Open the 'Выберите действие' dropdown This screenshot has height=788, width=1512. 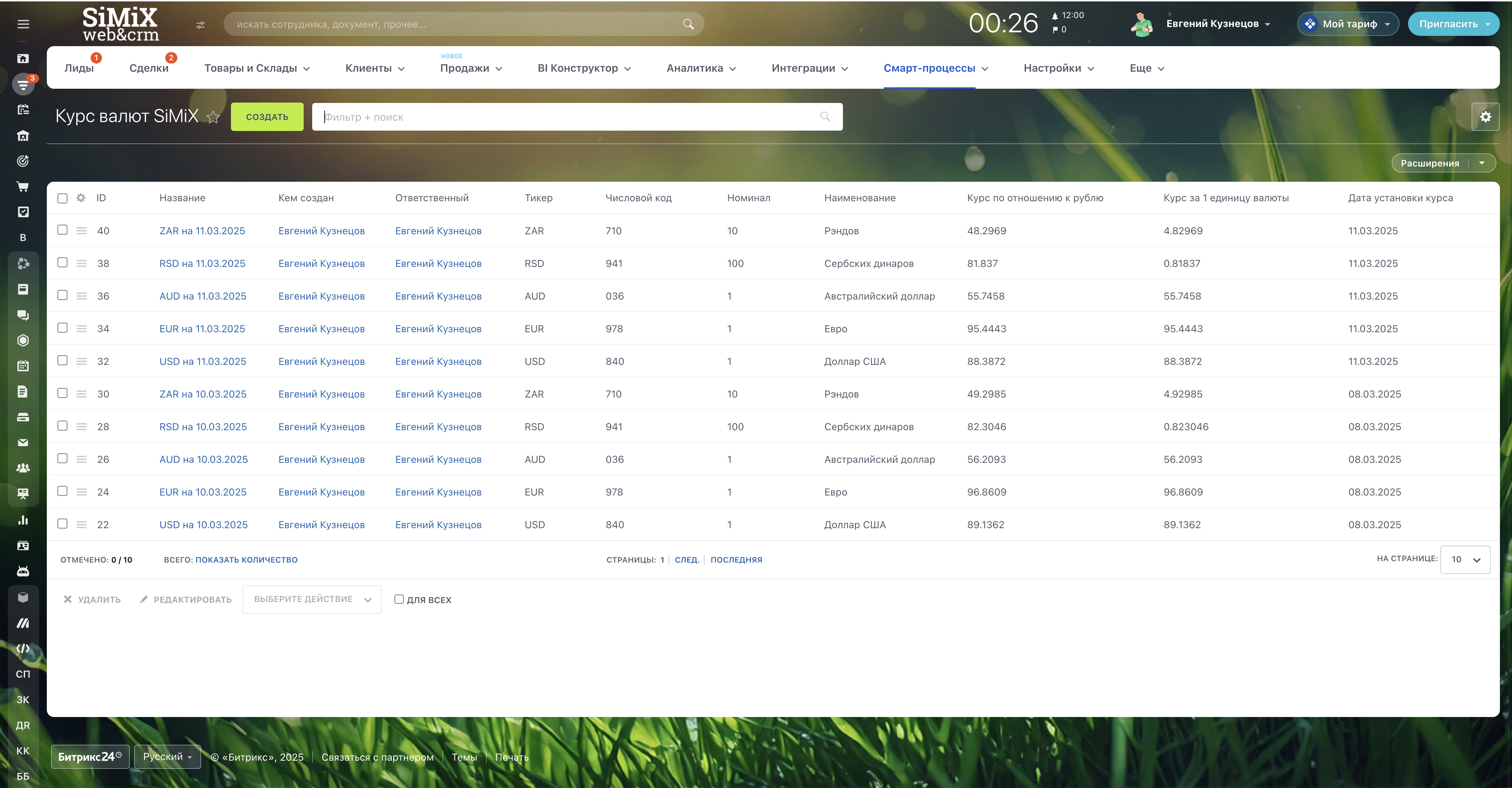[x=312, y=599]
